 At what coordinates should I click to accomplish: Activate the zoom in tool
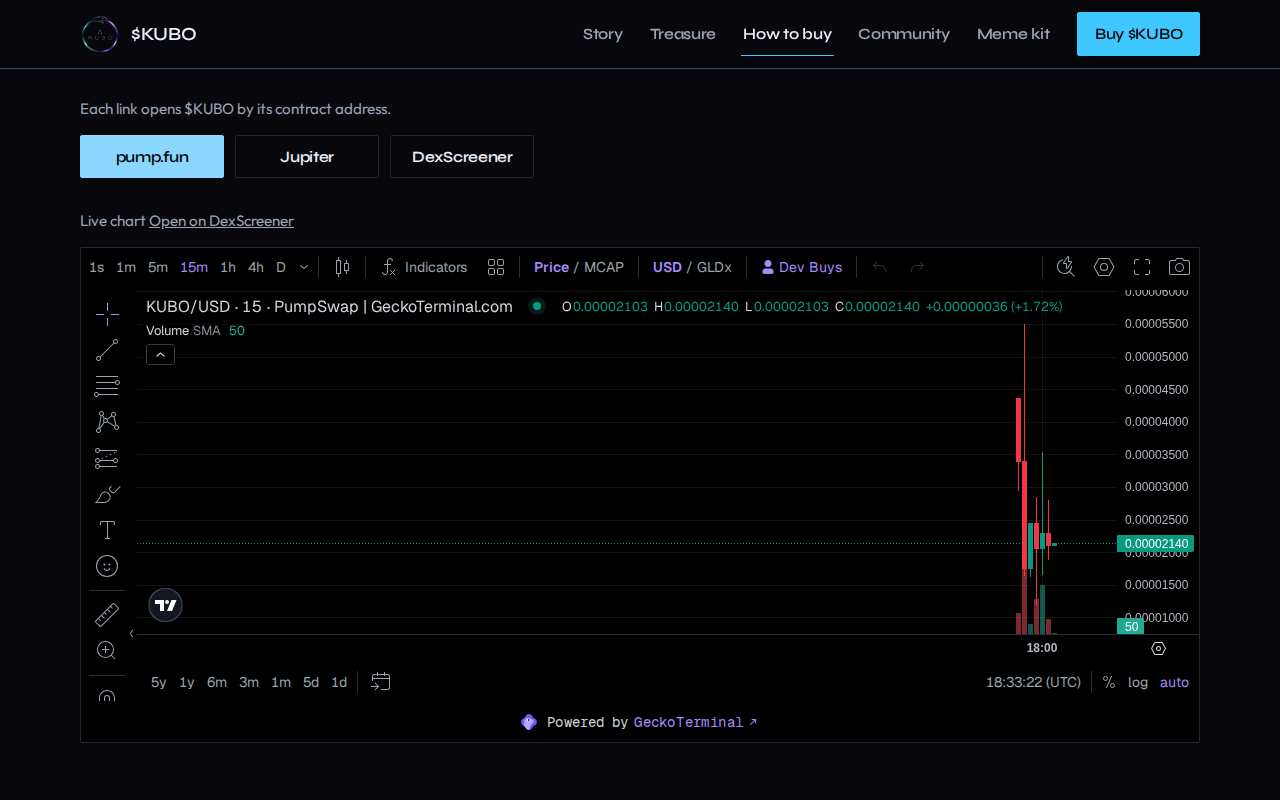(107, 650)
